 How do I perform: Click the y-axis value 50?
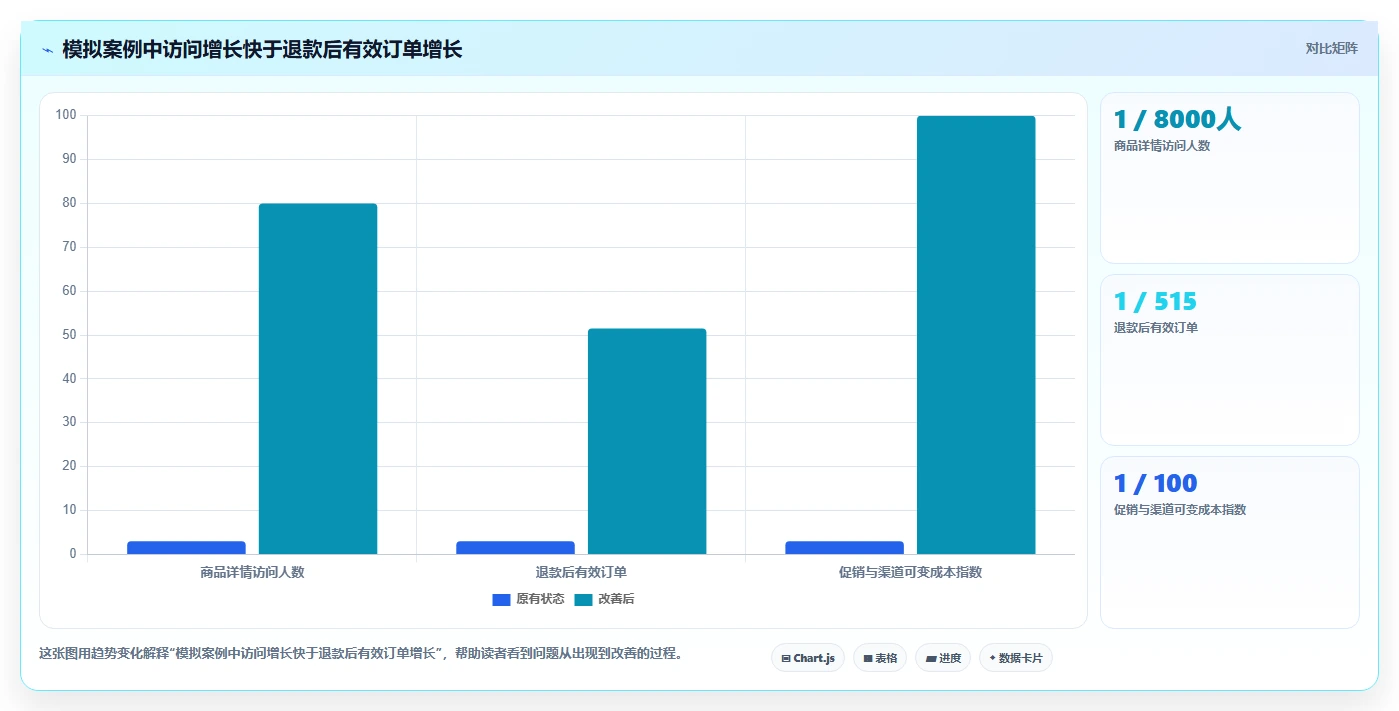pos(69,335)
